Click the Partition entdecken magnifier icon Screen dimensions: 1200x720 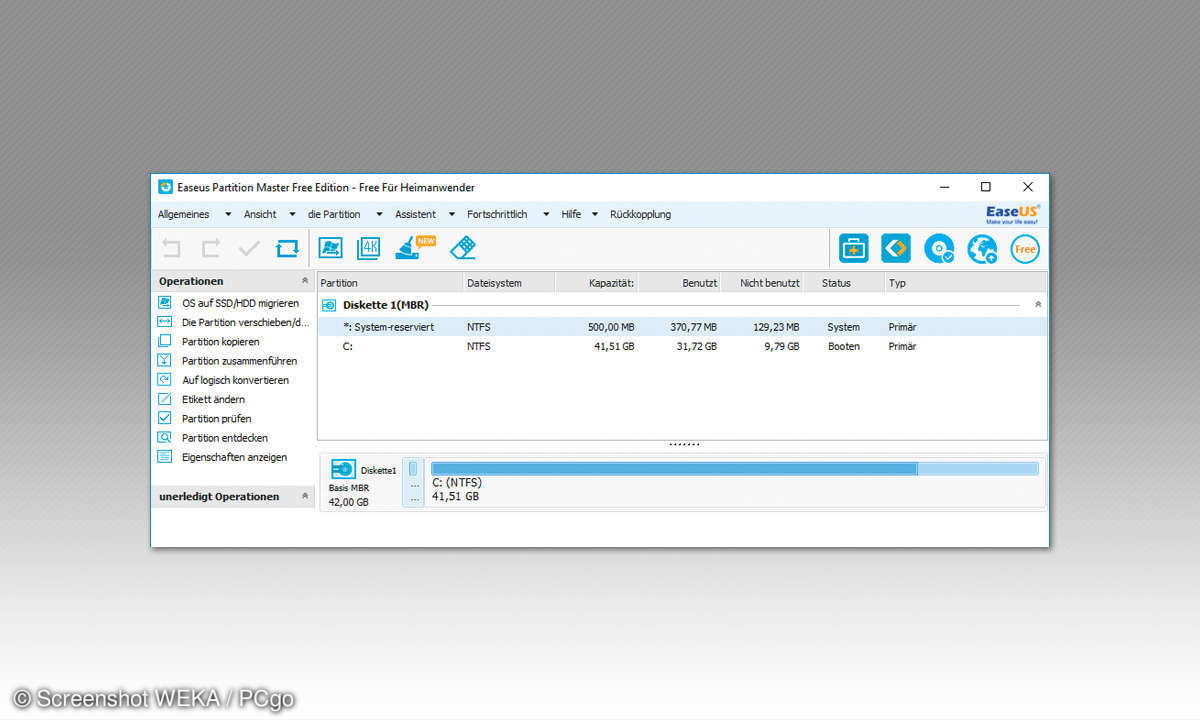(x=164, y=438)
